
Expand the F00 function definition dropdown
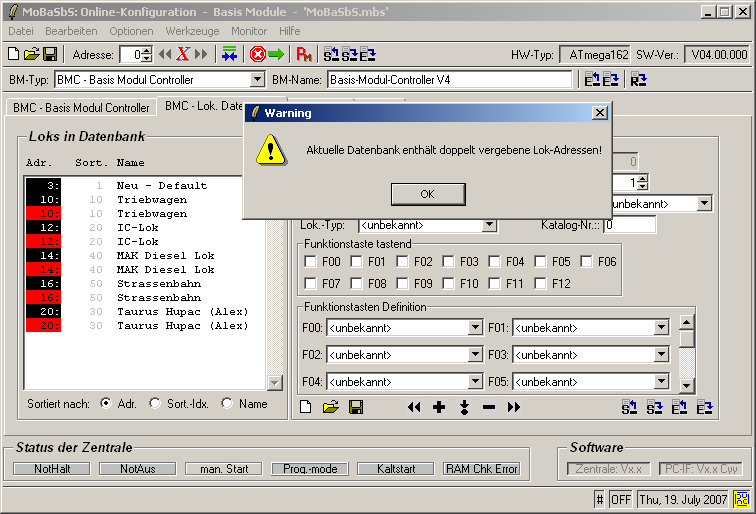475,327
